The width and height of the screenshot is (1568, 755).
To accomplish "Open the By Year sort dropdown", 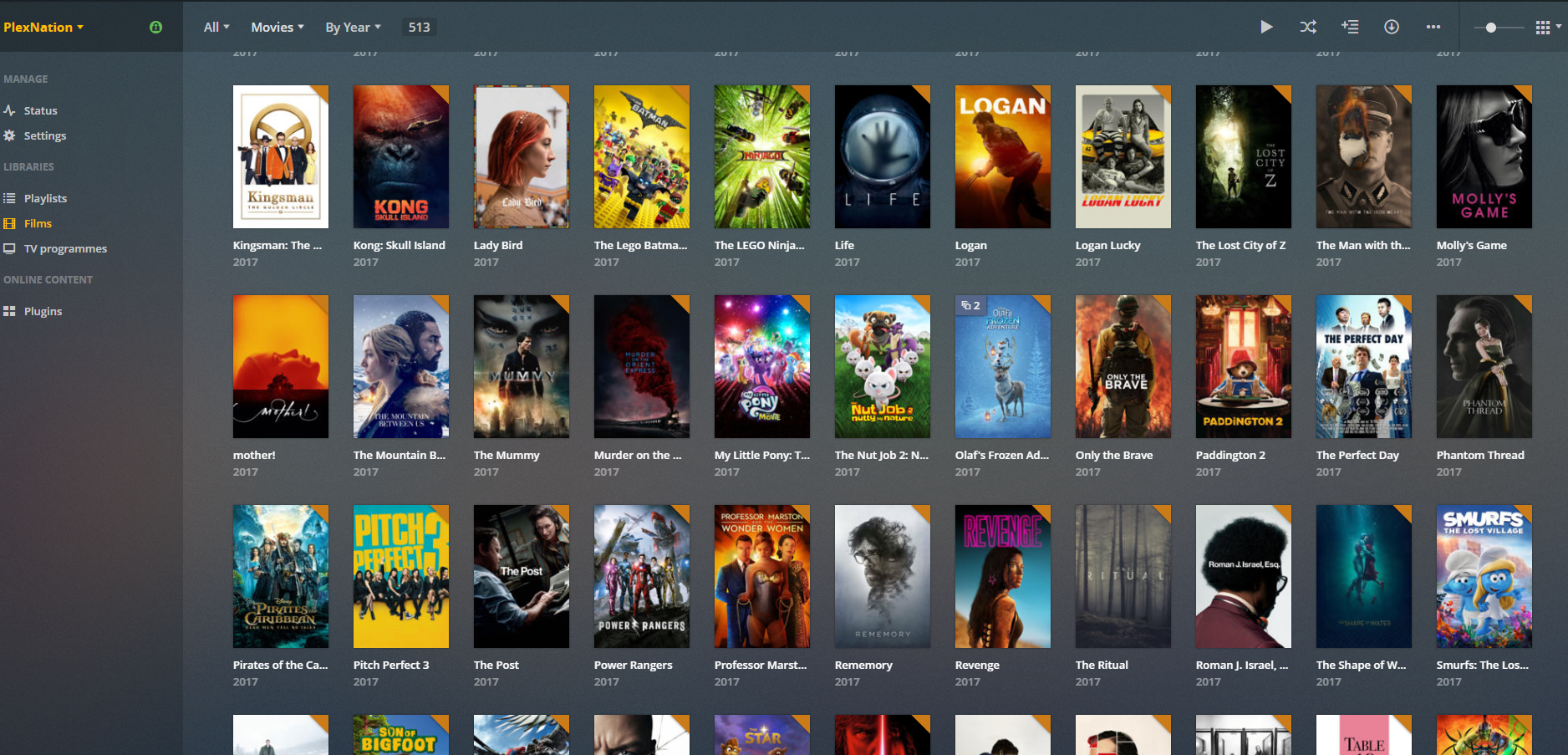I will (353, 27).
